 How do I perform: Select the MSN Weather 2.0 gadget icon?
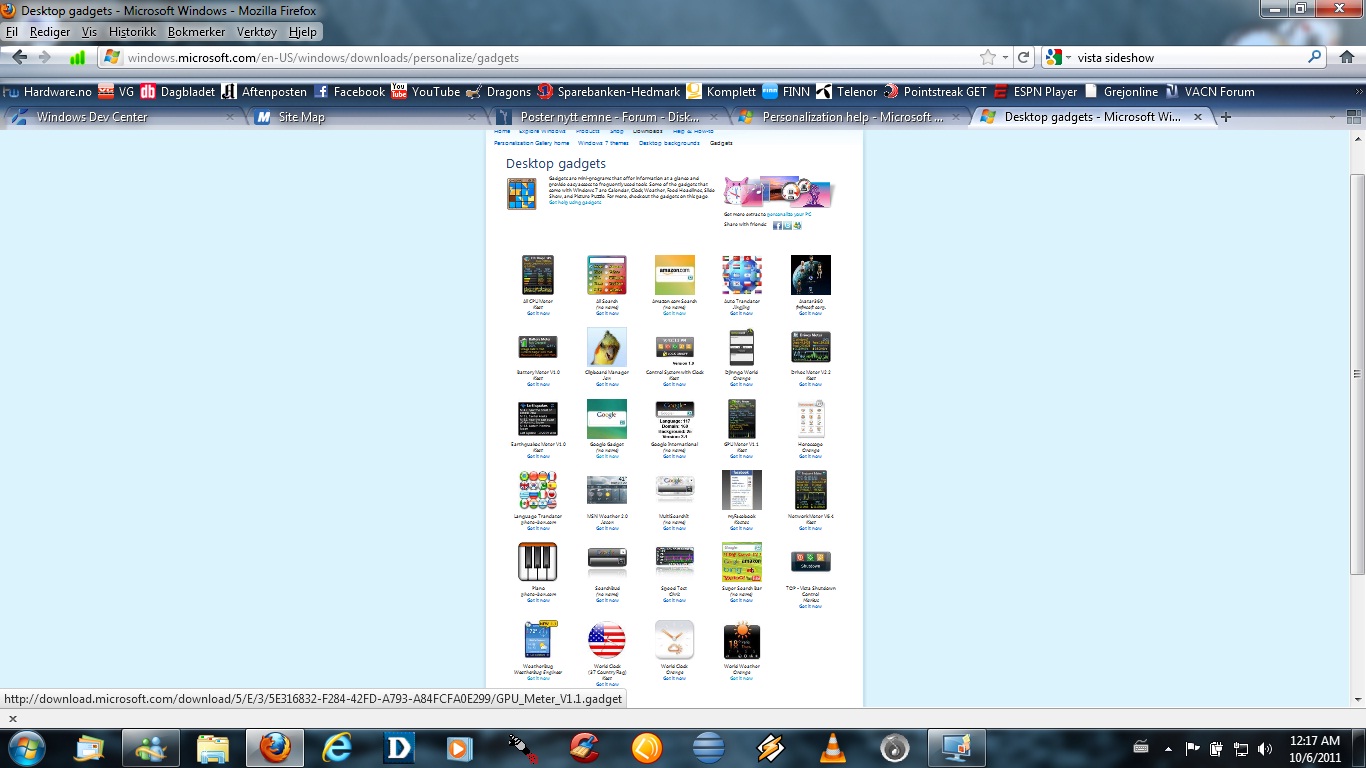[607, 490]
